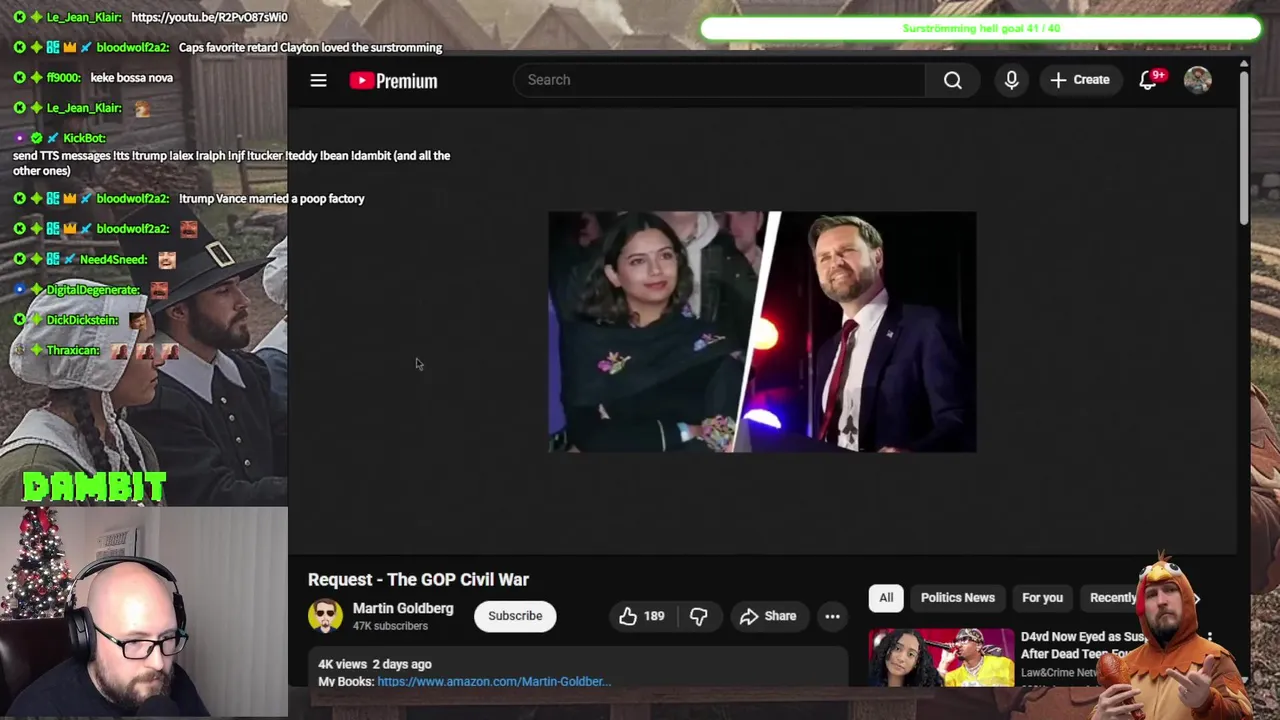Click Thraxican username in chat

tap(73, 351)
